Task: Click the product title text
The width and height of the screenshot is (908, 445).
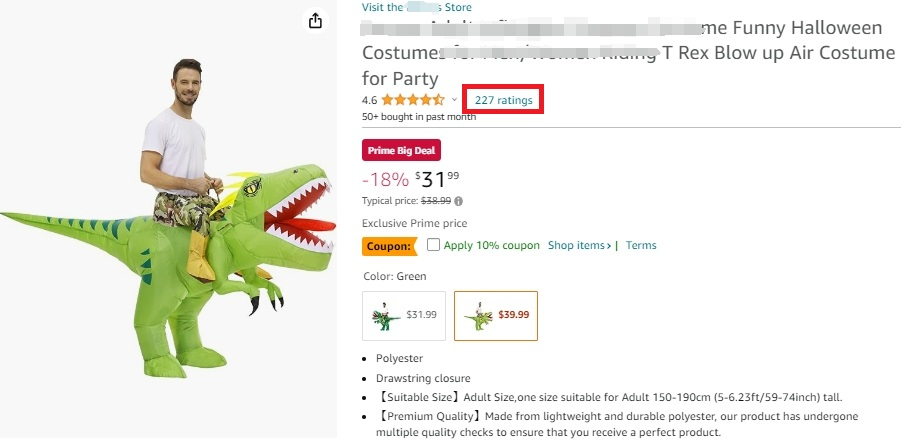Action: 628,53
